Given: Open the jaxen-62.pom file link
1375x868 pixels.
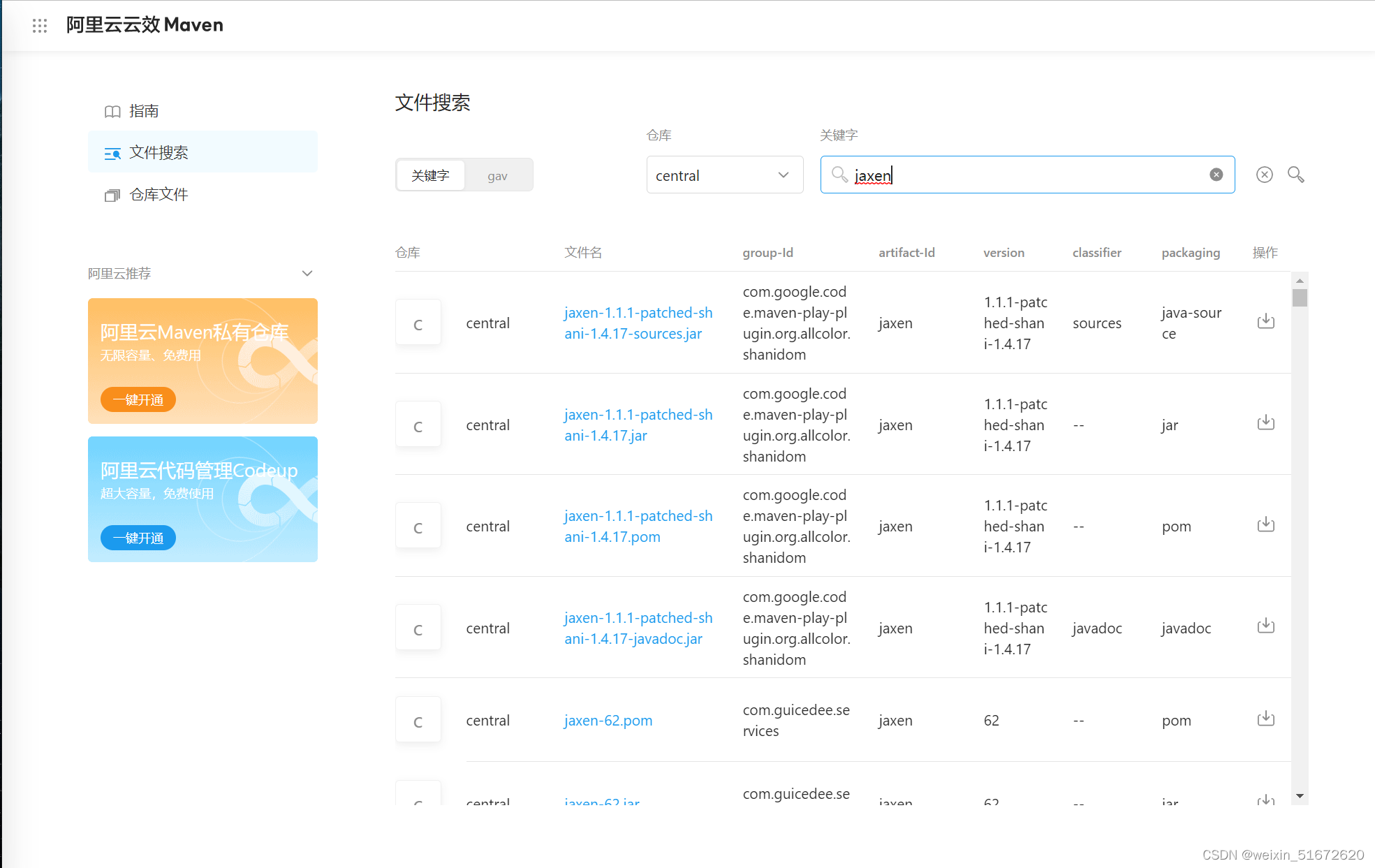Looking at the screenshot, I should pyautogui.click(x=608, y=721).
